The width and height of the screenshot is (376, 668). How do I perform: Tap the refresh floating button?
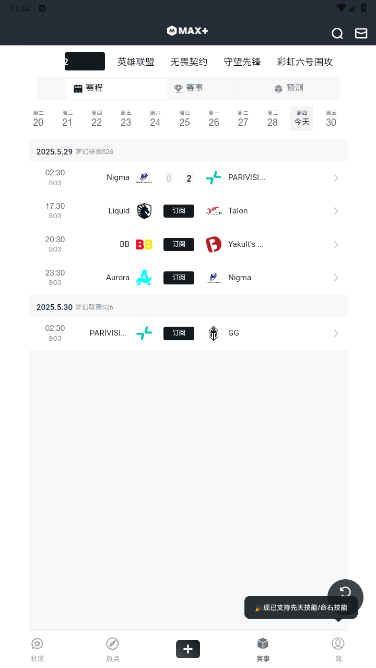[x=345, y=592]
